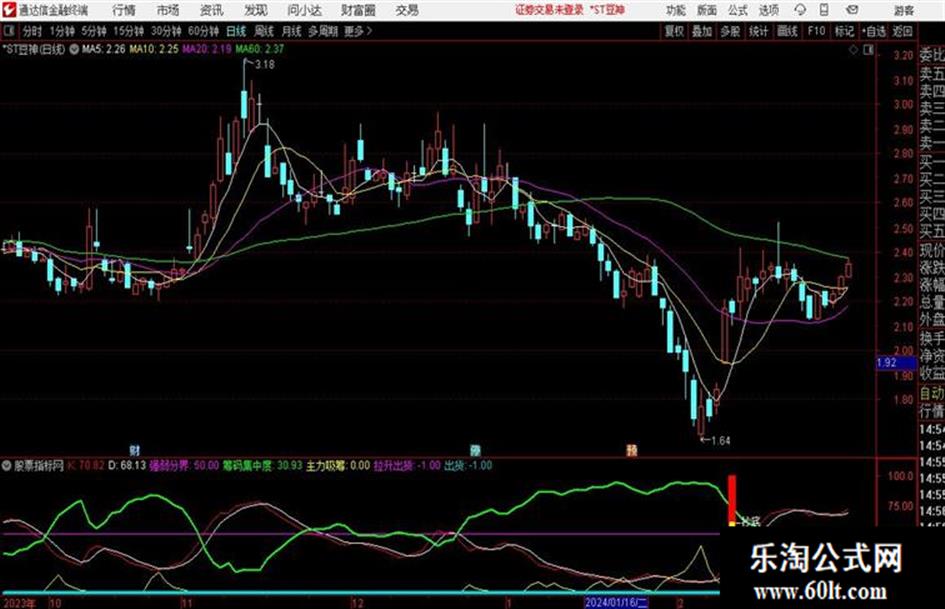Switch to 1分钟 period

(62, 31)
